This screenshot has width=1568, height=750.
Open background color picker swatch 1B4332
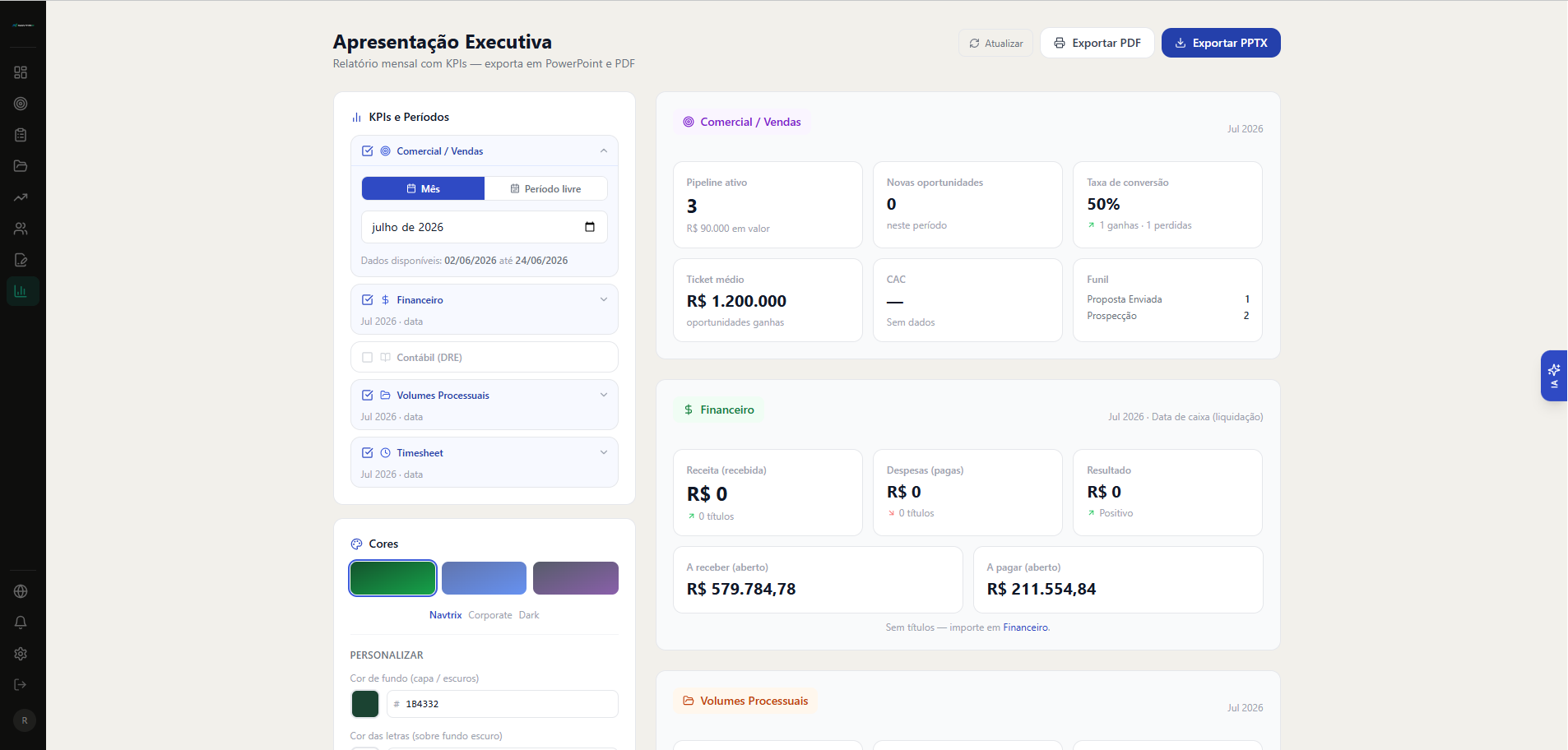(365, 704)
